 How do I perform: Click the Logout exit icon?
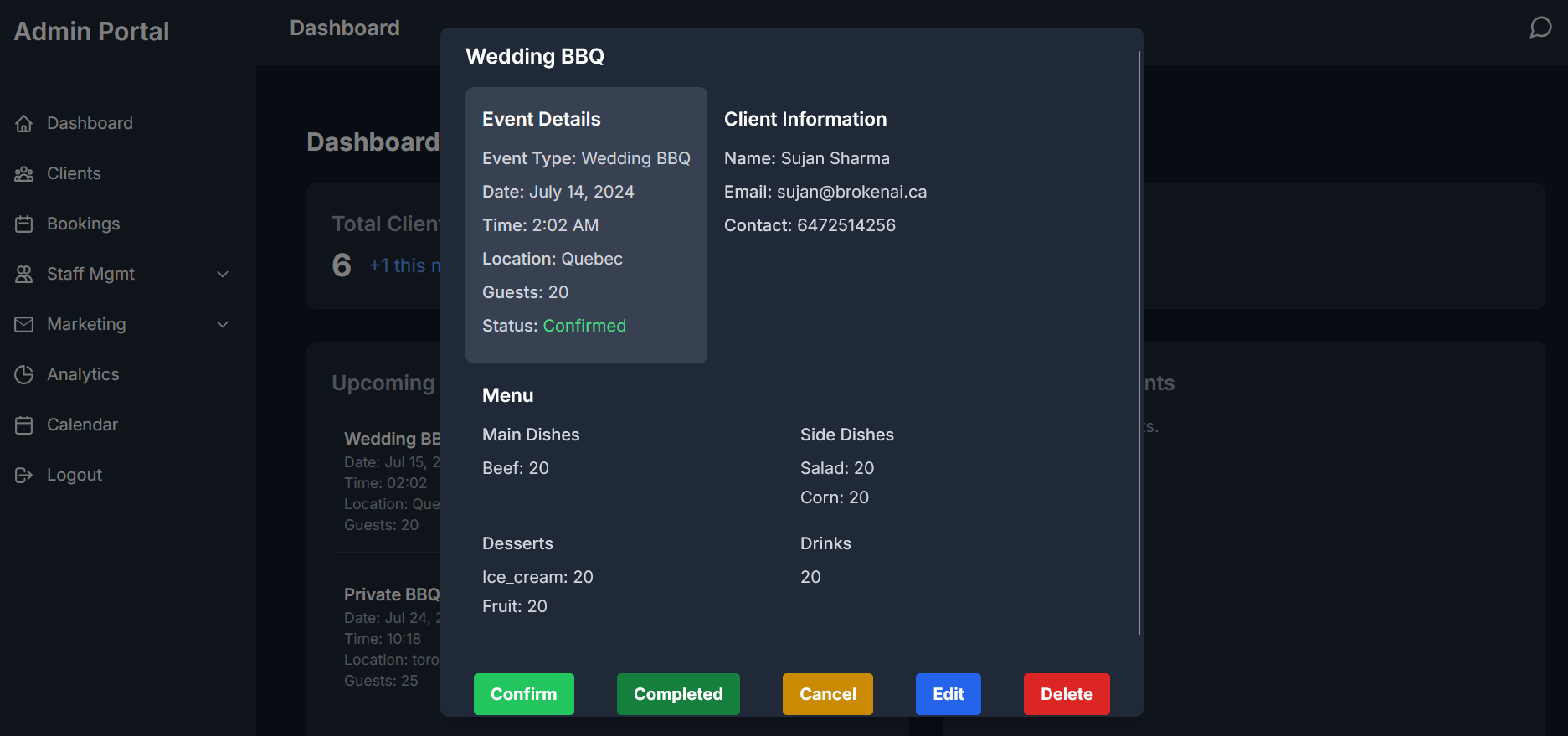pos(24,476)
